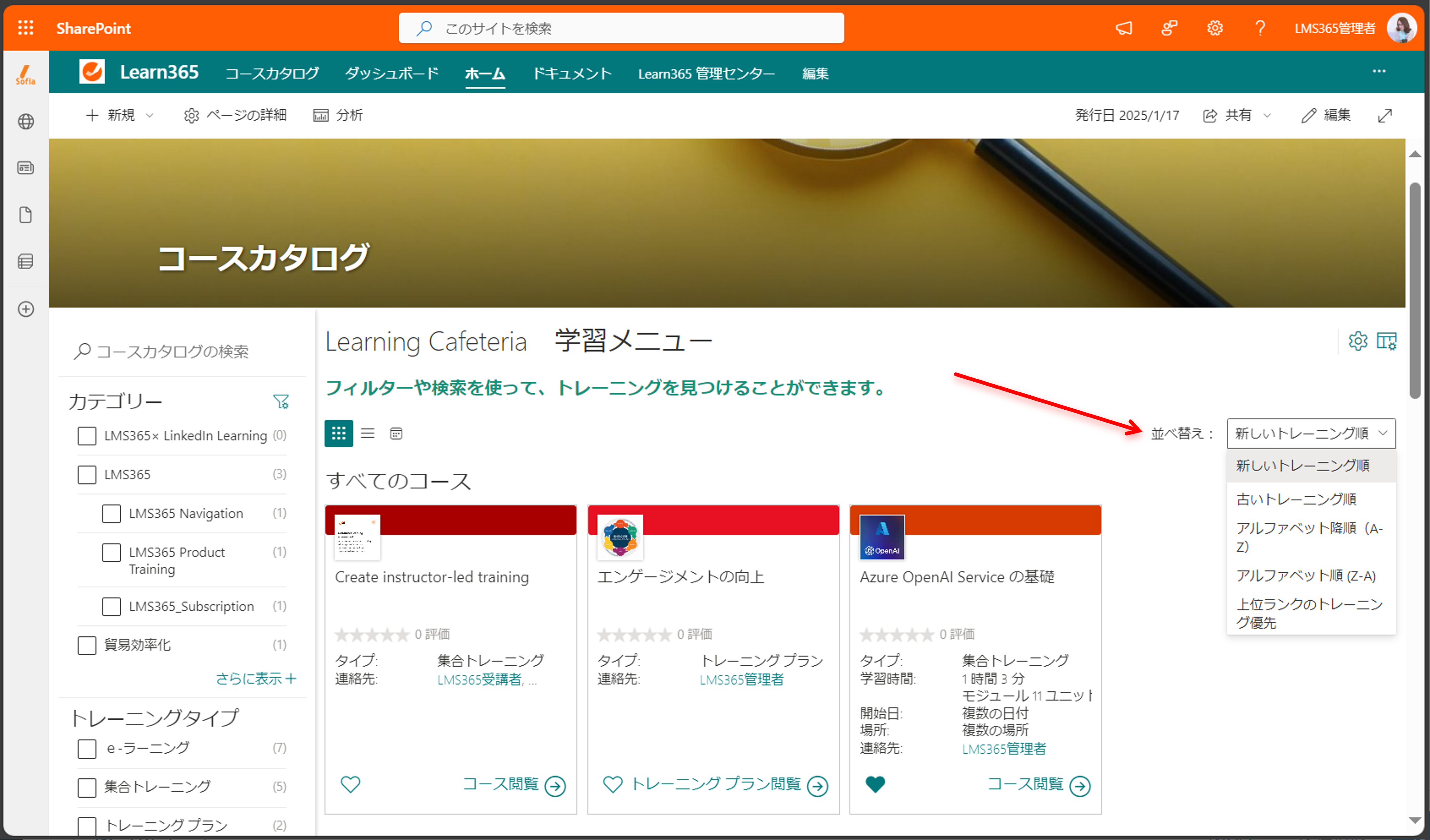The height and width of the screenshot is (840, 1430).
Task: Click the 編集 page edit button
Action: click(x=1326, y=115)
